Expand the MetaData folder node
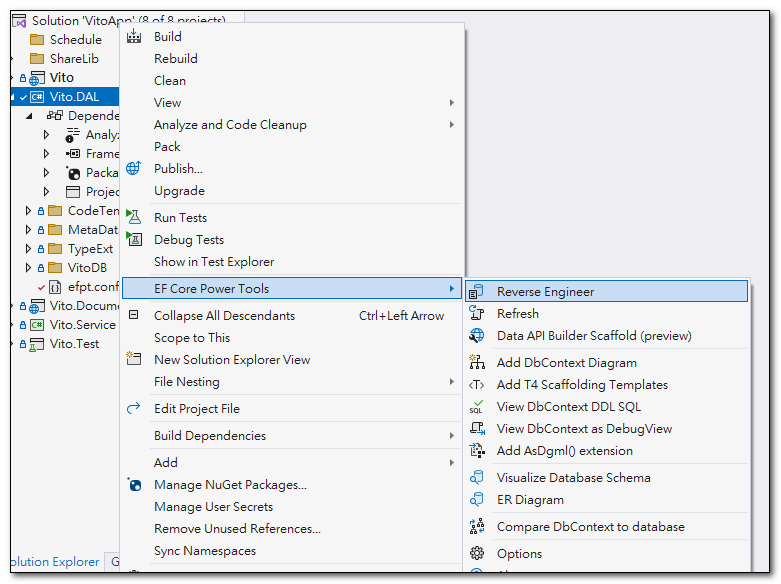Viewport: 781px width, 584px height. 28,230
